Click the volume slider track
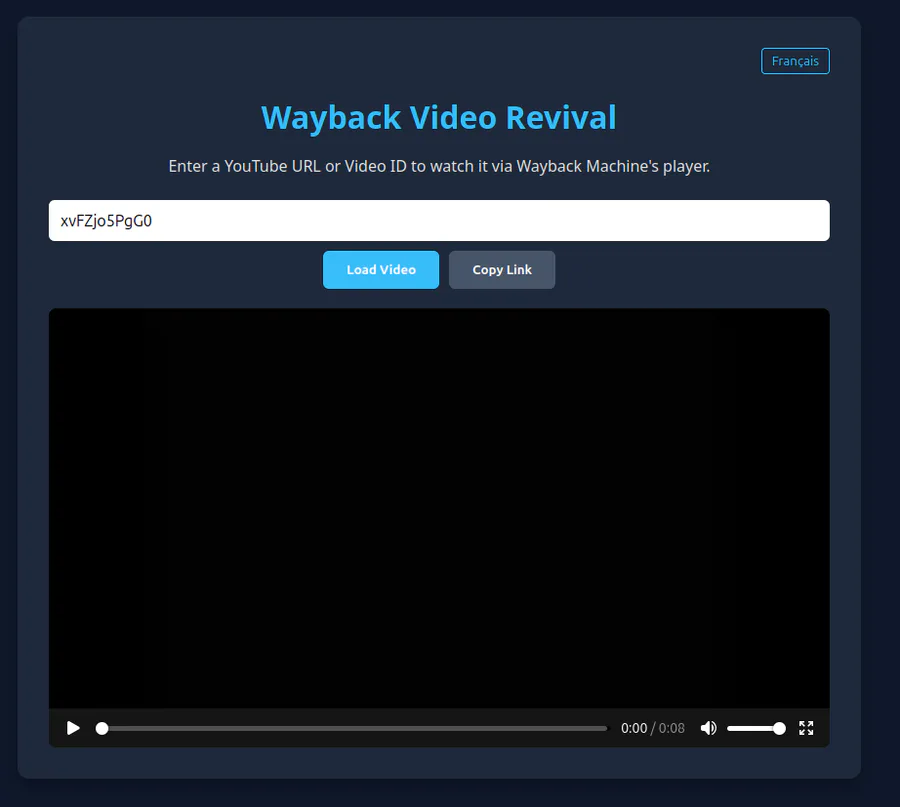Viewport: 900px width, 807px height. click(x=756, y=728)
